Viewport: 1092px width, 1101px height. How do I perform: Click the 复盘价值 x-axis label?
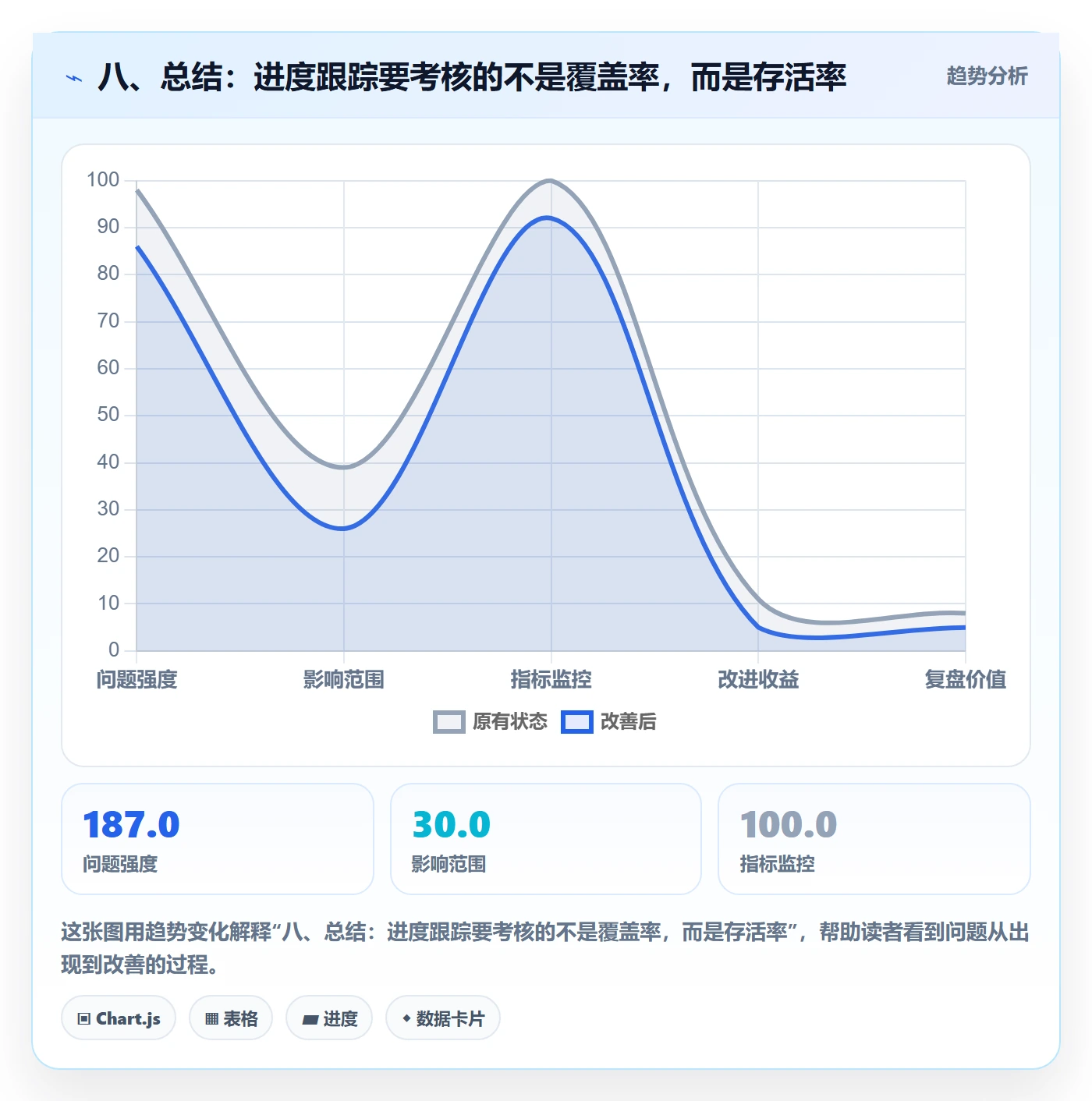966,679
